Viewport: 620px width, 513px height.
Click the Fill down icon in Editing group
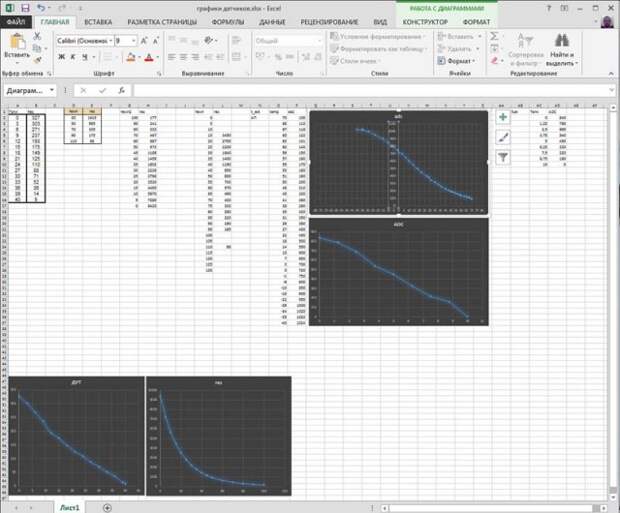pos(494,48)
